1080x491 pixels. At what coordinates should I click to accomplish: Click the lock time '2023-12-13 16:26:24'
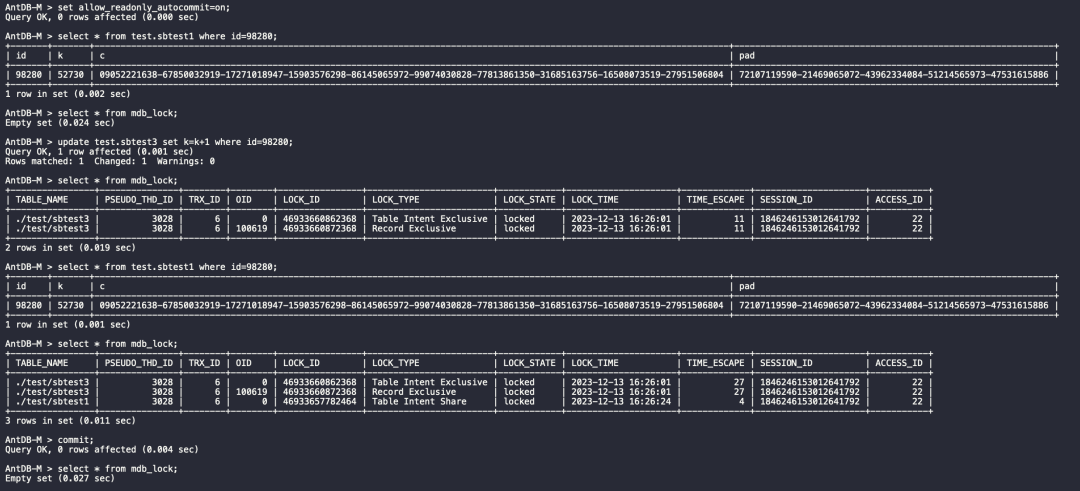click(621, 401)
